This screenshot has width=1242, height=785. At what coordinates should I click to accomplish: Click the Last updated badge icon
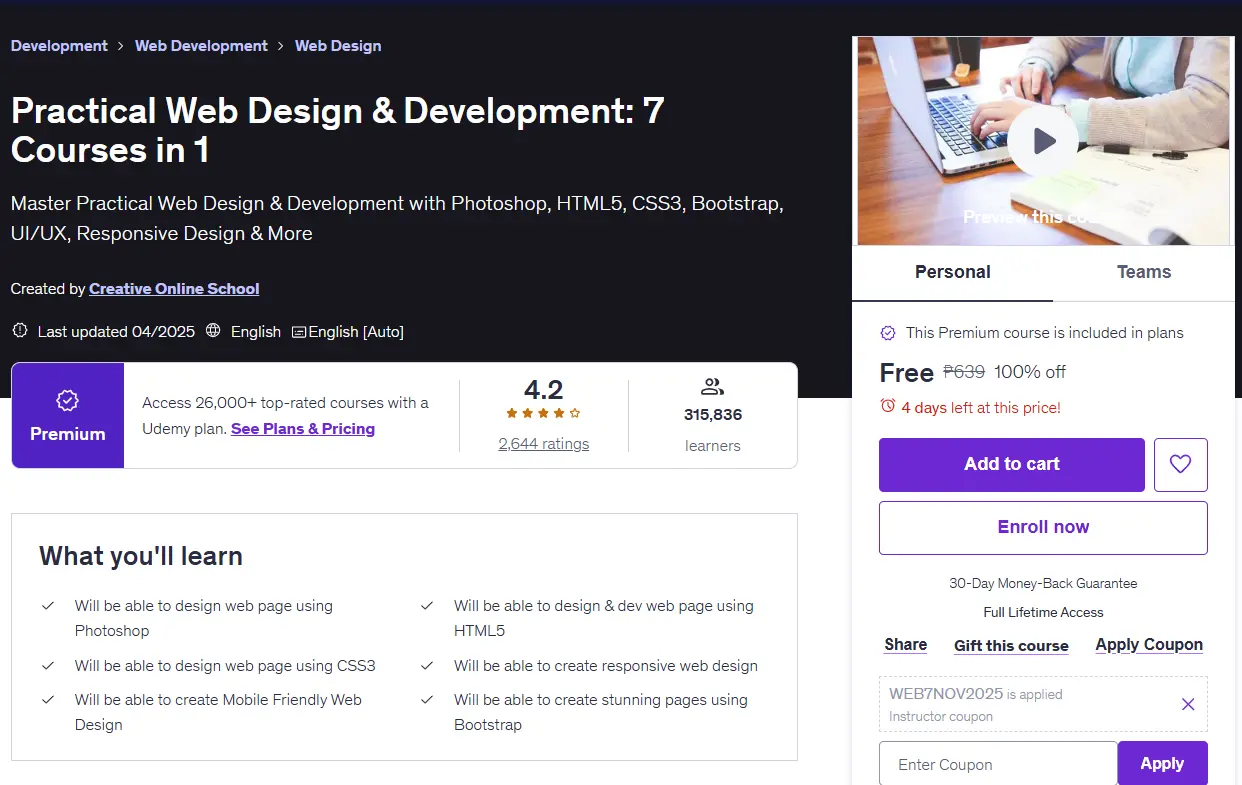19,331
